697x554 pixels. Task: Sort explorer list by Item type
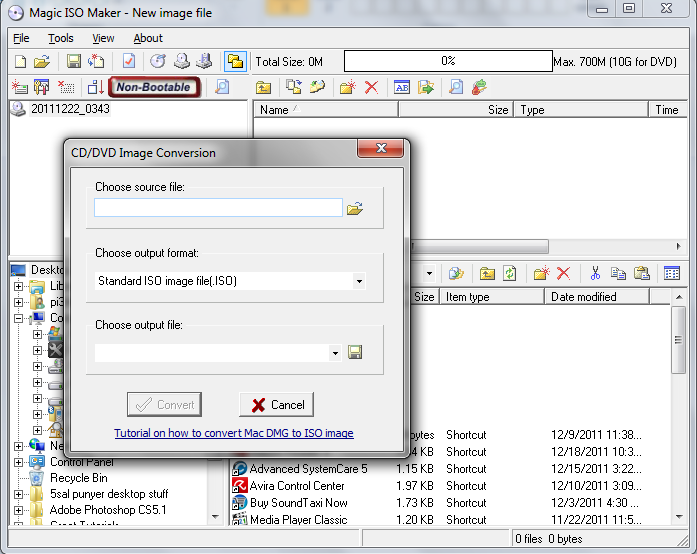tap(492, 297)
